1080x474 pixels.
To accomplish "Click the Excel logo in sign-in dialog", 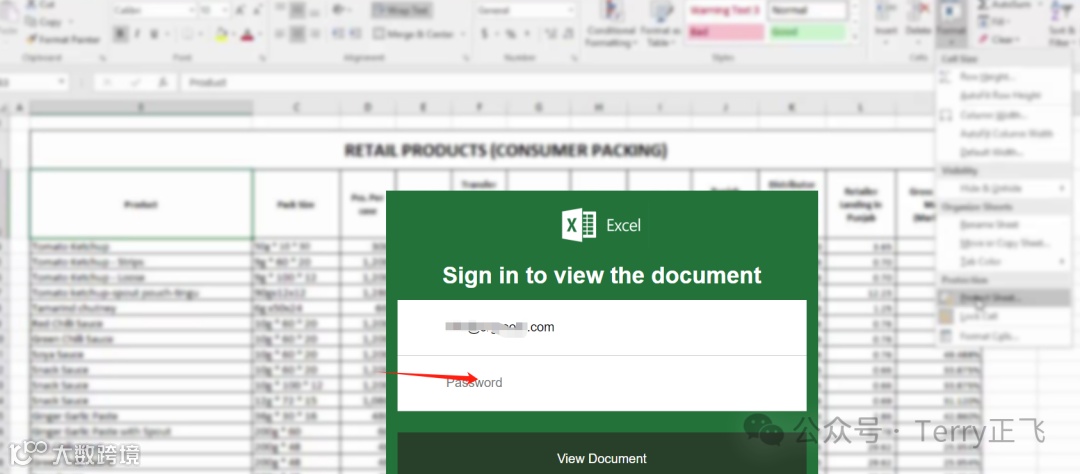I will tap(579, 225).
